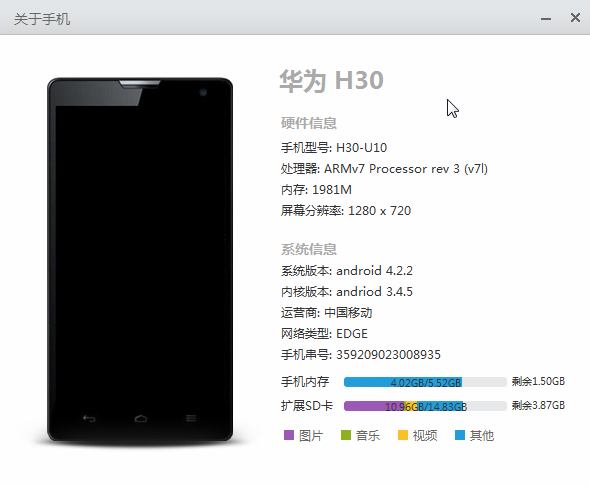This screenshot has width=590, height=486.
Task: Click the 扩展SD卡 storage usage bar
Action: (425, 406)
